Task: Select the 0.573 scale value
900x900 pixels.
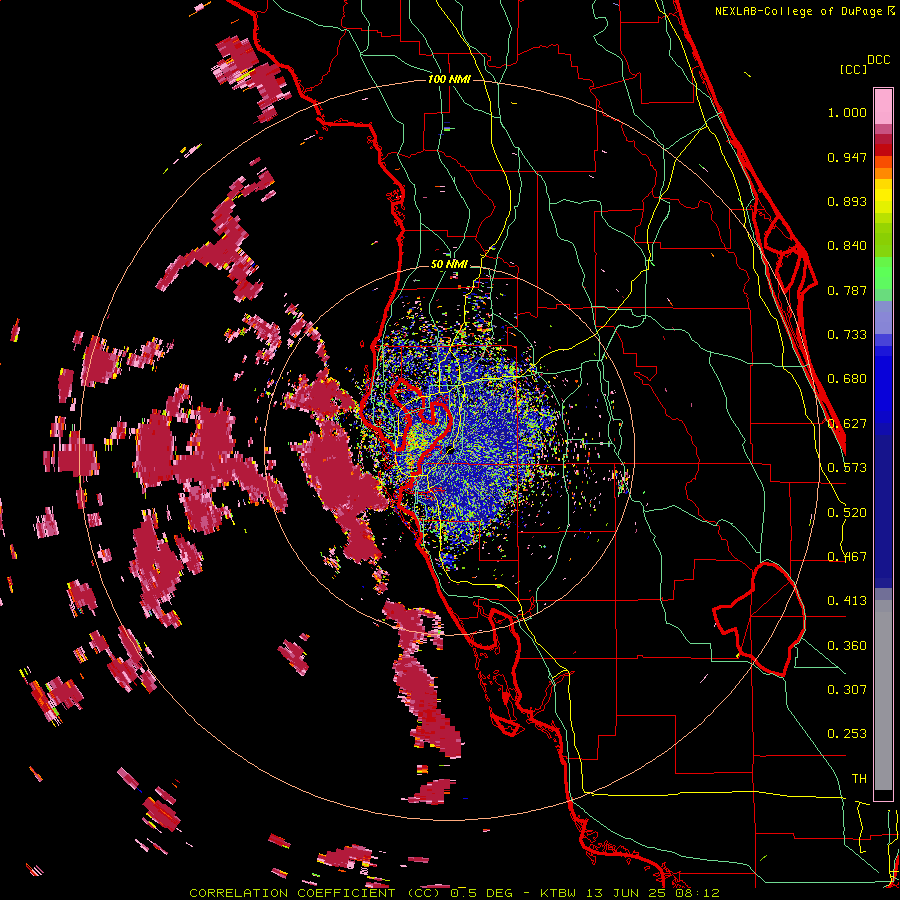Action: pyautogui.click(x=847, y=468)
